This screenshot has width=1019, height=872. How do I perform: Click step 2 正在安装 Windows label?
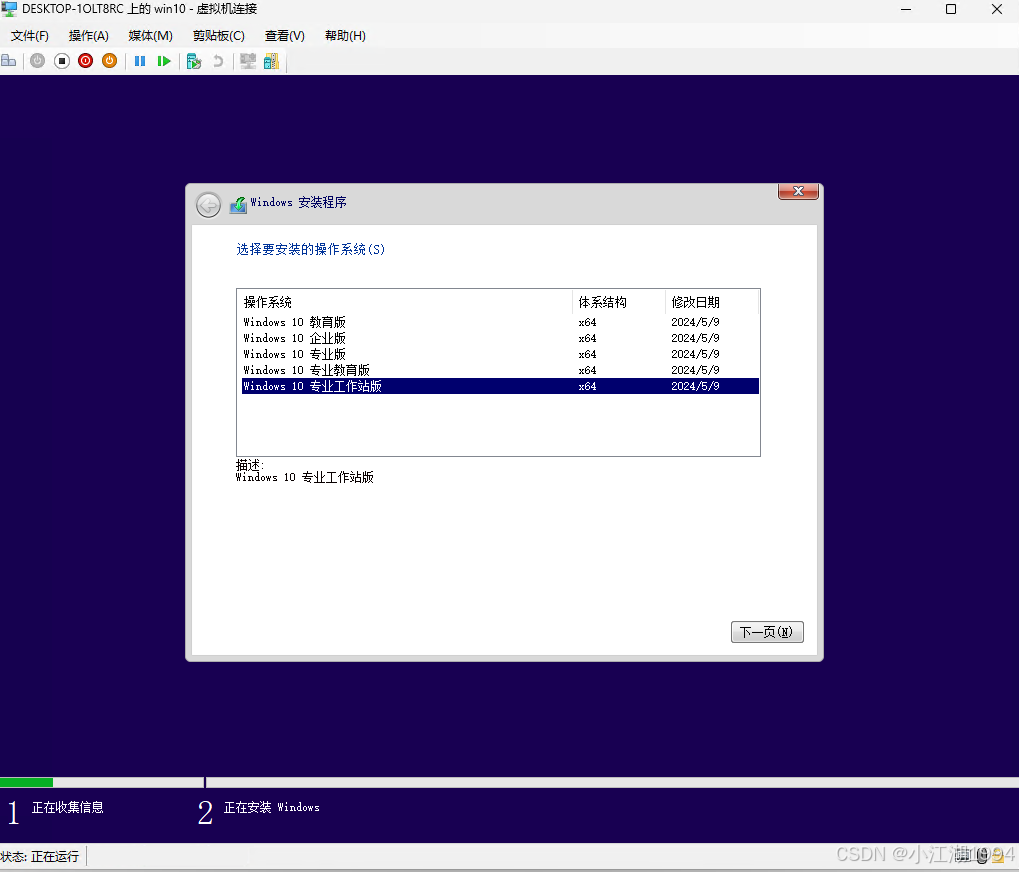[272, 807]
